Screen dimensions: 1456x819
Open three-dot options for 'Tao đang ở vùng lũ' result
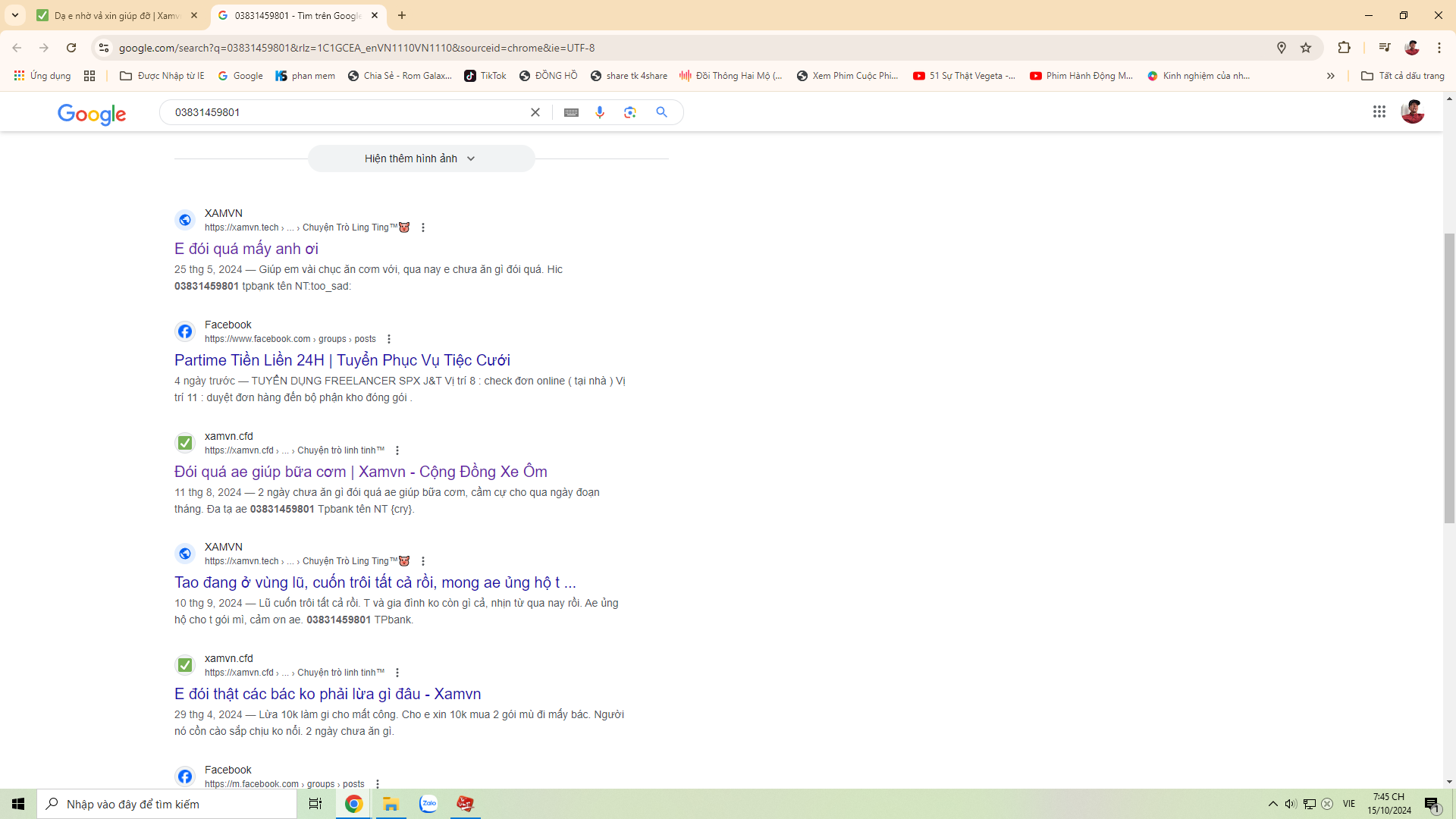point(423,561)
